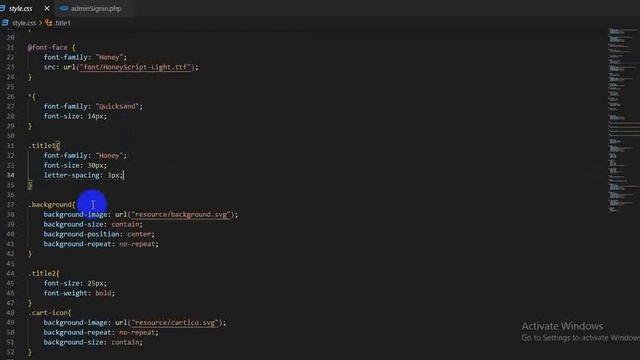Click the .title1 breadcrumb segment
Image resolution: width=640 pixels, height=360 pixels.
[x=62, y=23]
